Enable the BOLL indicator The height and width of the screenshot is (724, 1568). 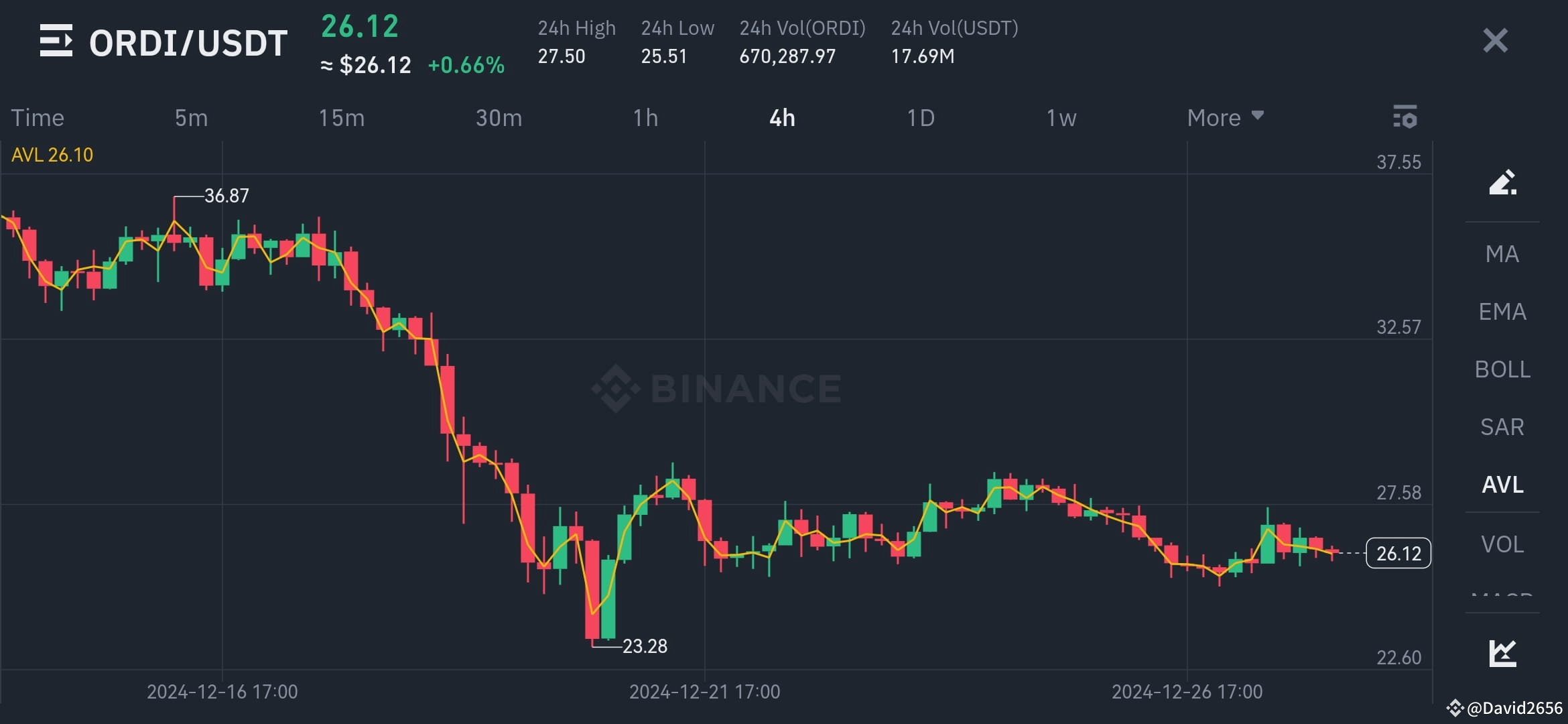pos(1502,369)
